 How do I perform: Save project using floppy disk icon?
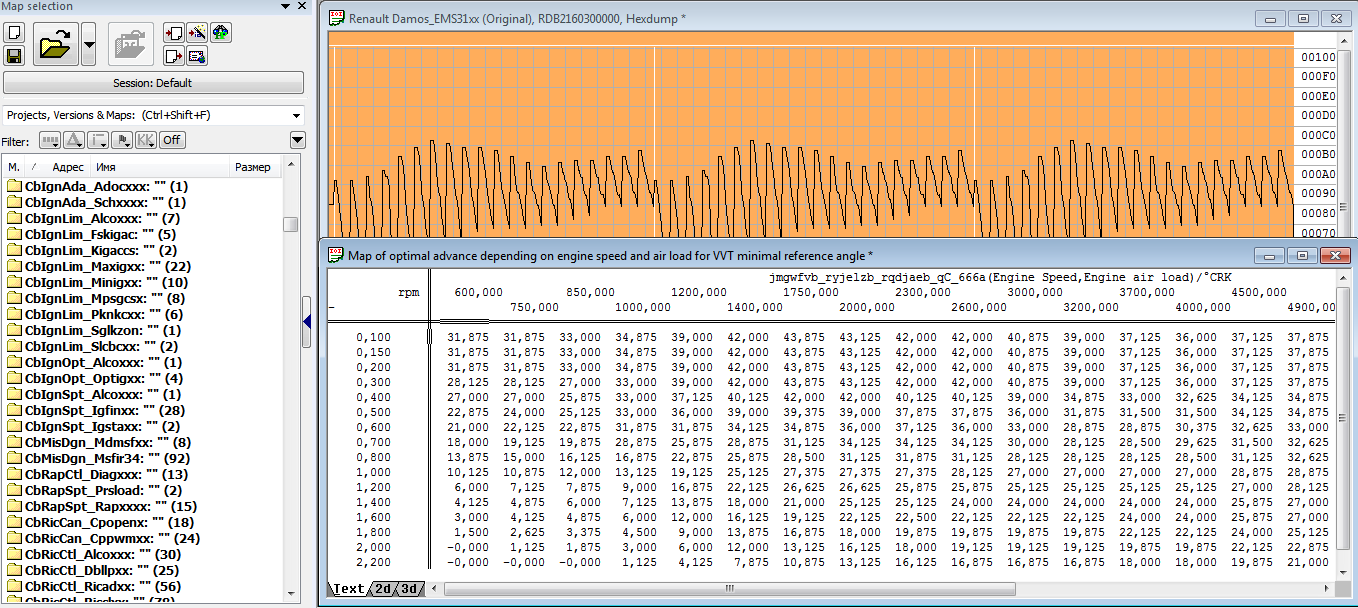pos(14,56)
